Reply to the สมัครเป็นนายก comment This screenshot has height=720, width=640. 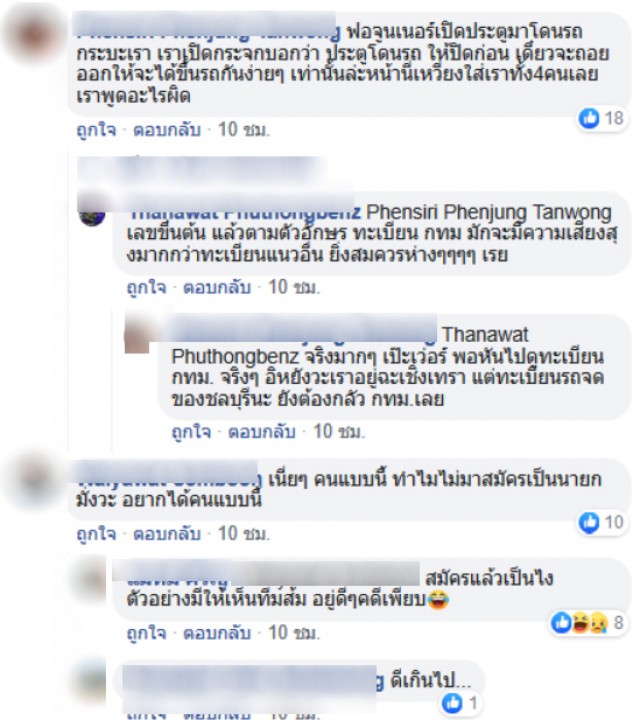pyautogui.click(x=167, y=534)
